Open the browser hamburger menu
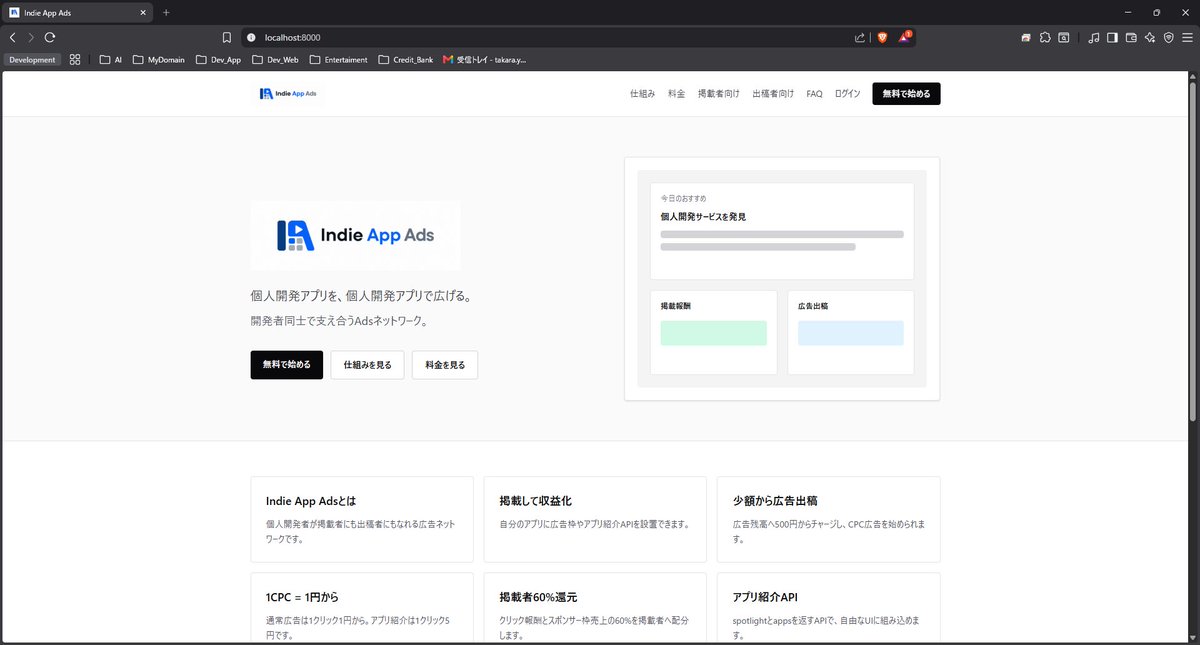Image resolution: width=1200 pixels, height=645 pixels. 1187,37
